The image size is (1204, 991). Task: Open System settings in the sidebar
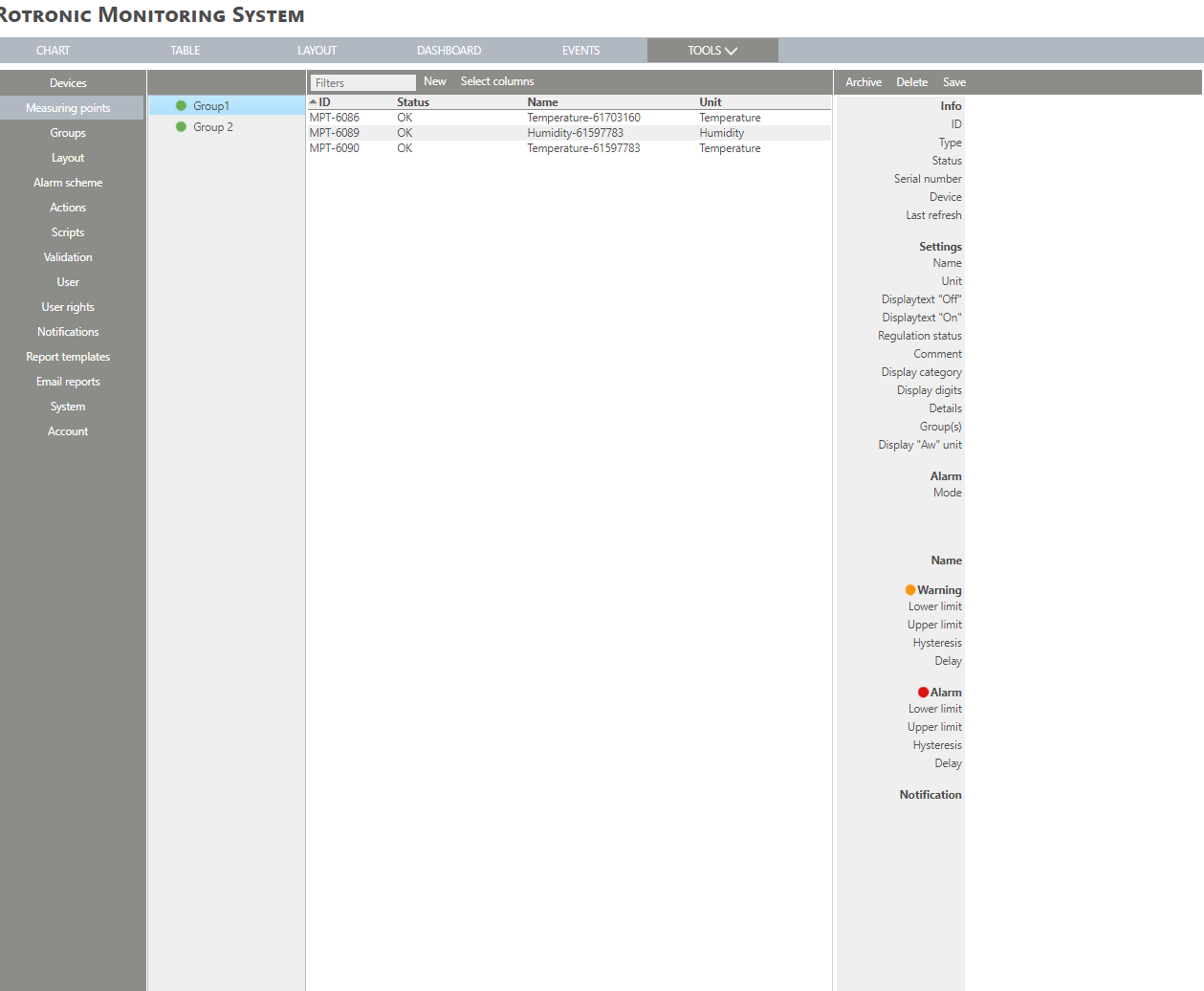(68, 407)
